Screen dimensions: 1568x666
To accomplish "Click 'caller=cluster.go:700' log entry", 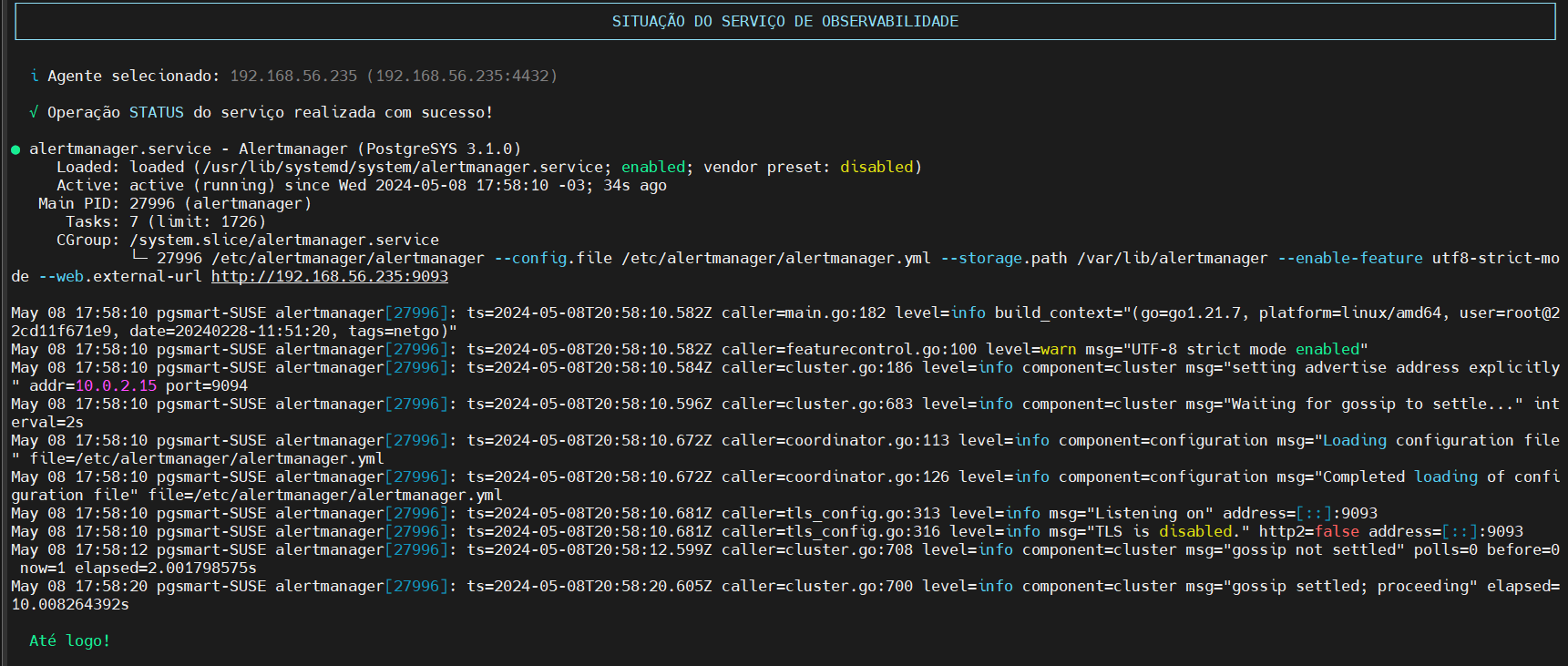I will pos(817,586).
